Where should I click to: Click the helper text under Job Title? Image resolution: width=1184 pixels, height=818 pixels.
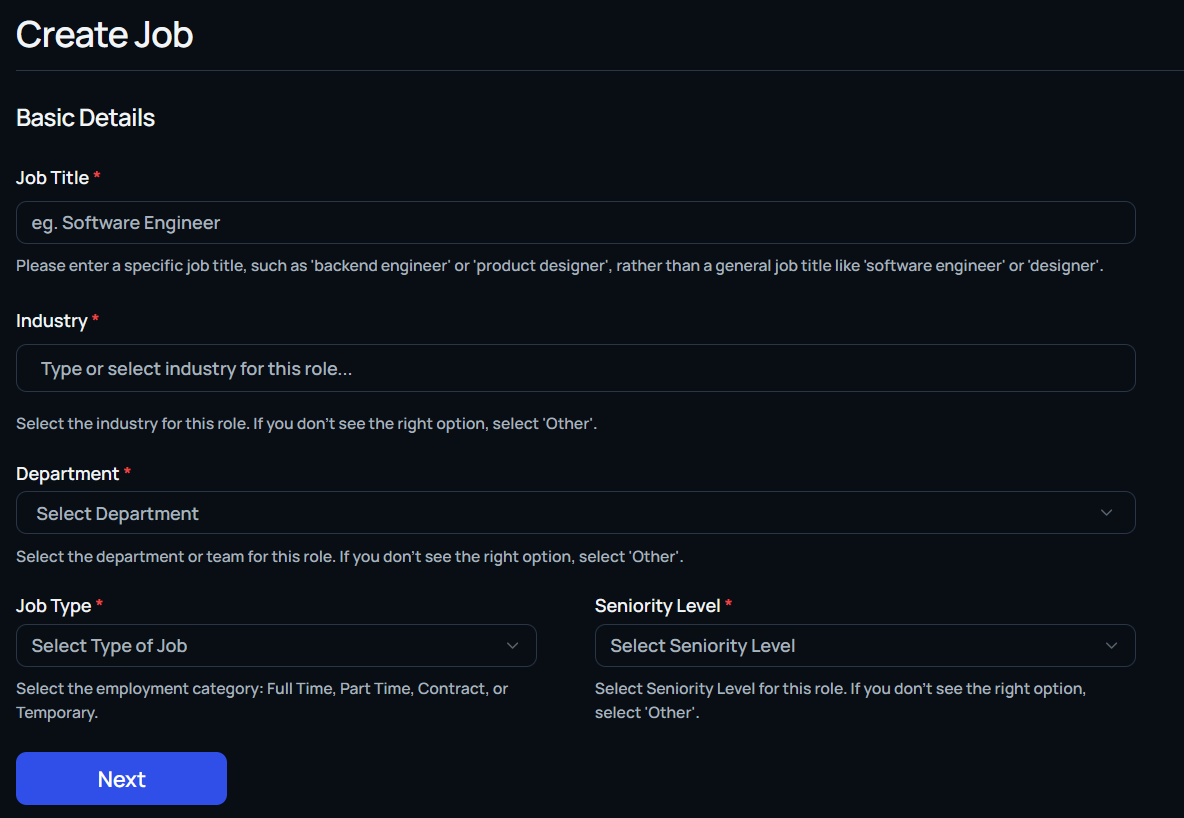559,267
